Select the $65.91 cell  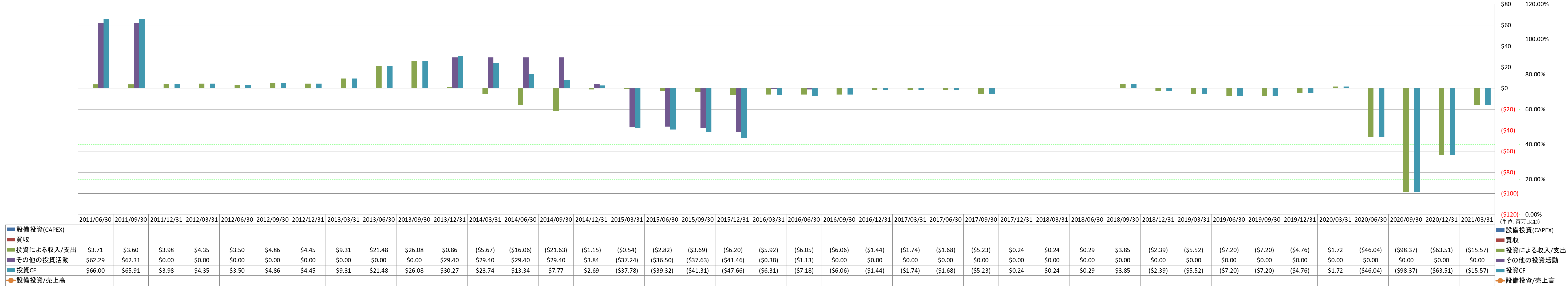[x=131, y=270]
